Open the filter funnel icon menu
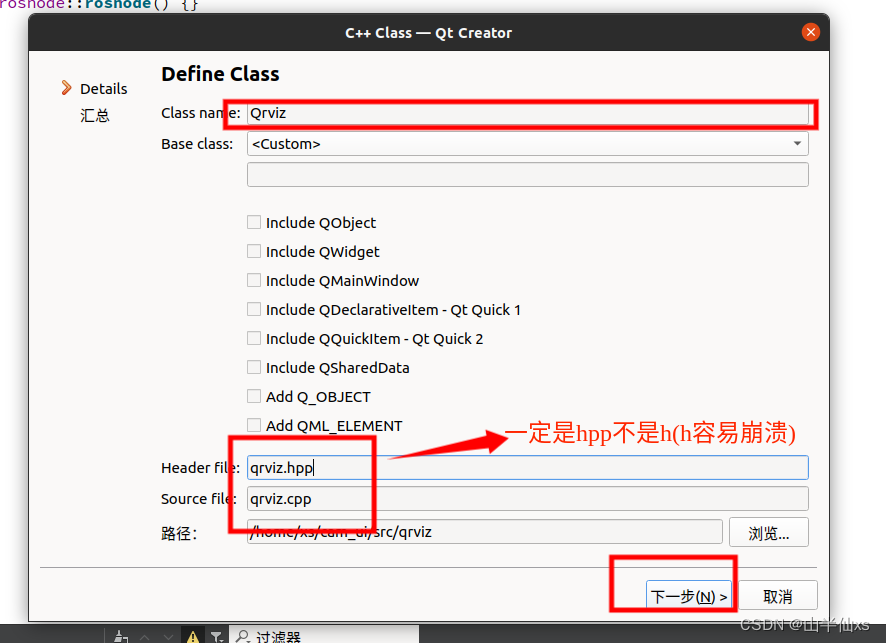 pos(216,637)
